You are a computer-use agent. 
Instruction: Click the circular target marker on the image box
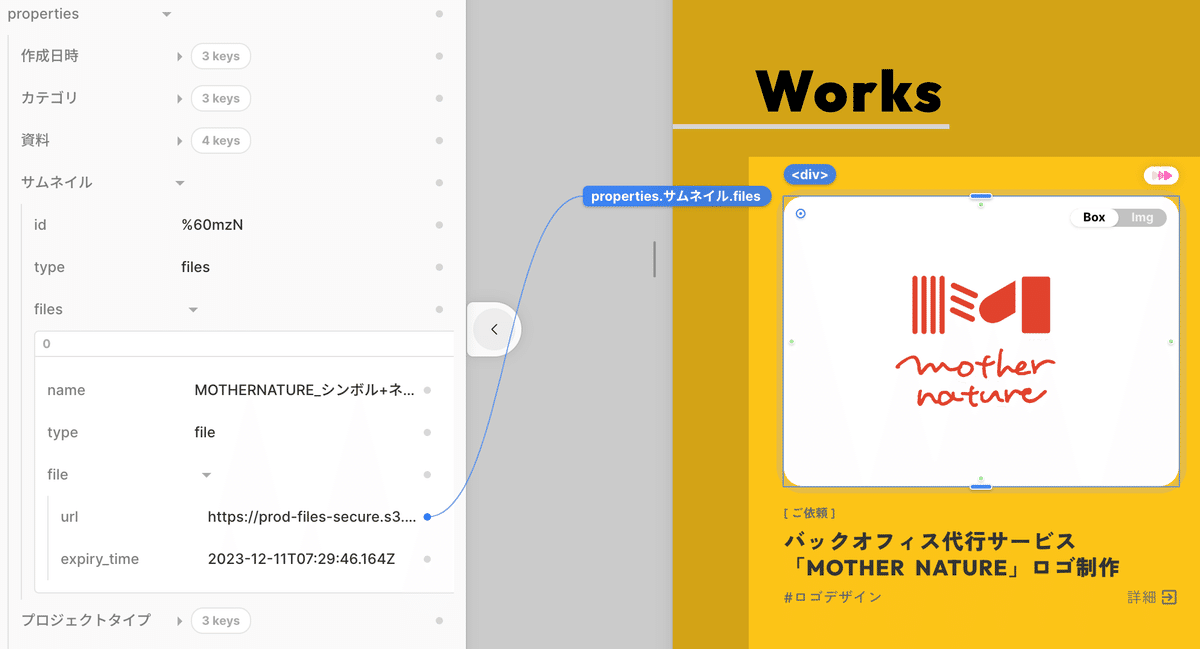point(800,213)
